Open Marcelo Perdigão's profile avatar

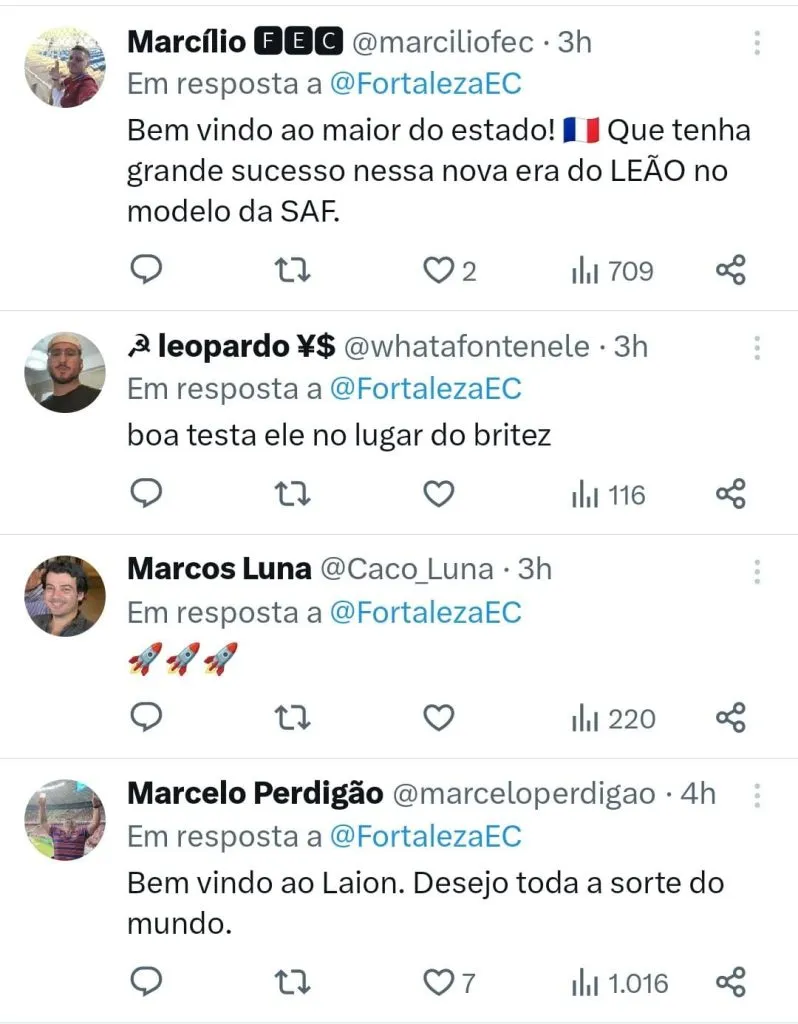[64, 820]
